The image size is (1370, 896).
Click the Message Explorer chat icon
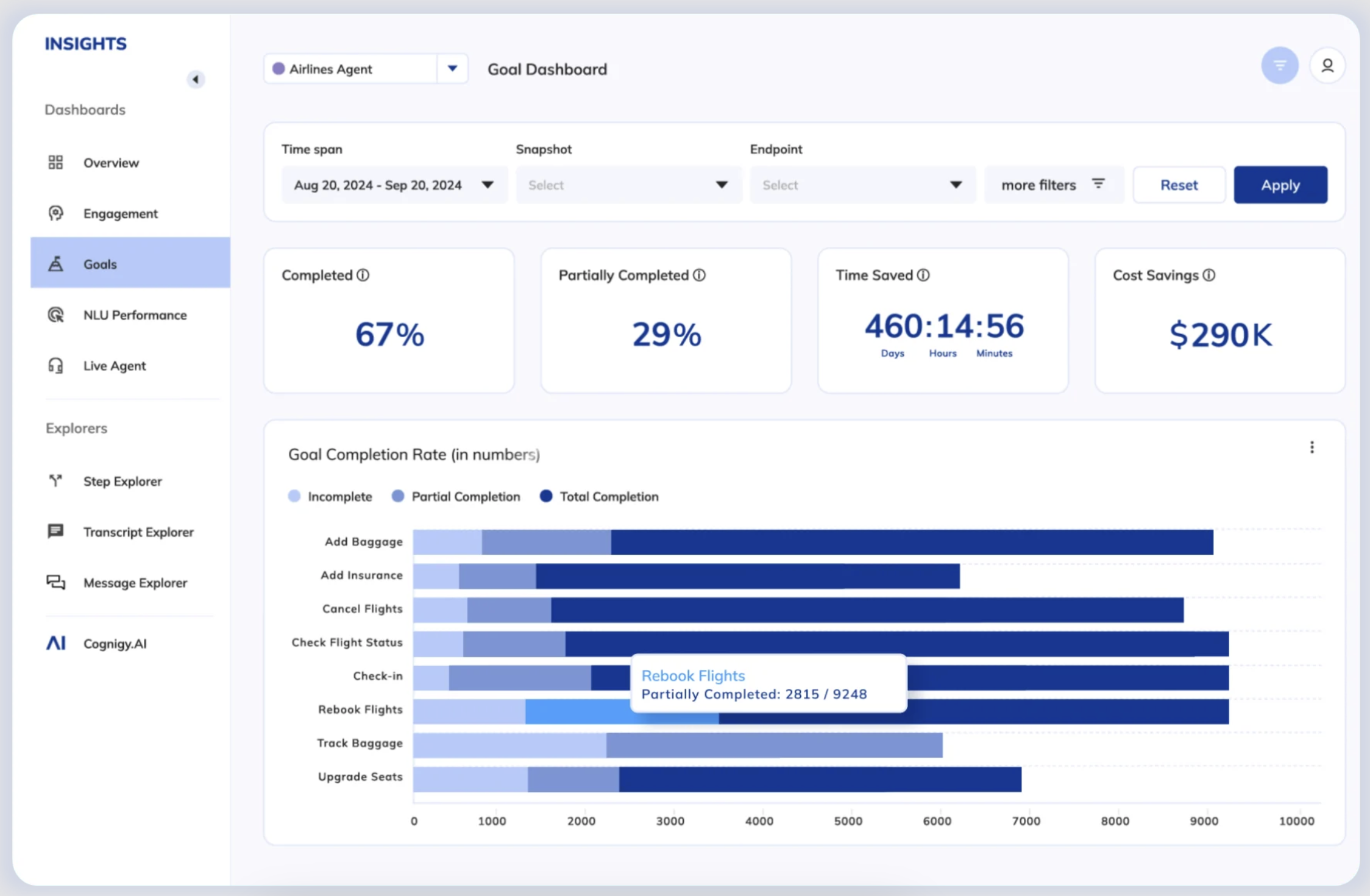pos(55,582)
